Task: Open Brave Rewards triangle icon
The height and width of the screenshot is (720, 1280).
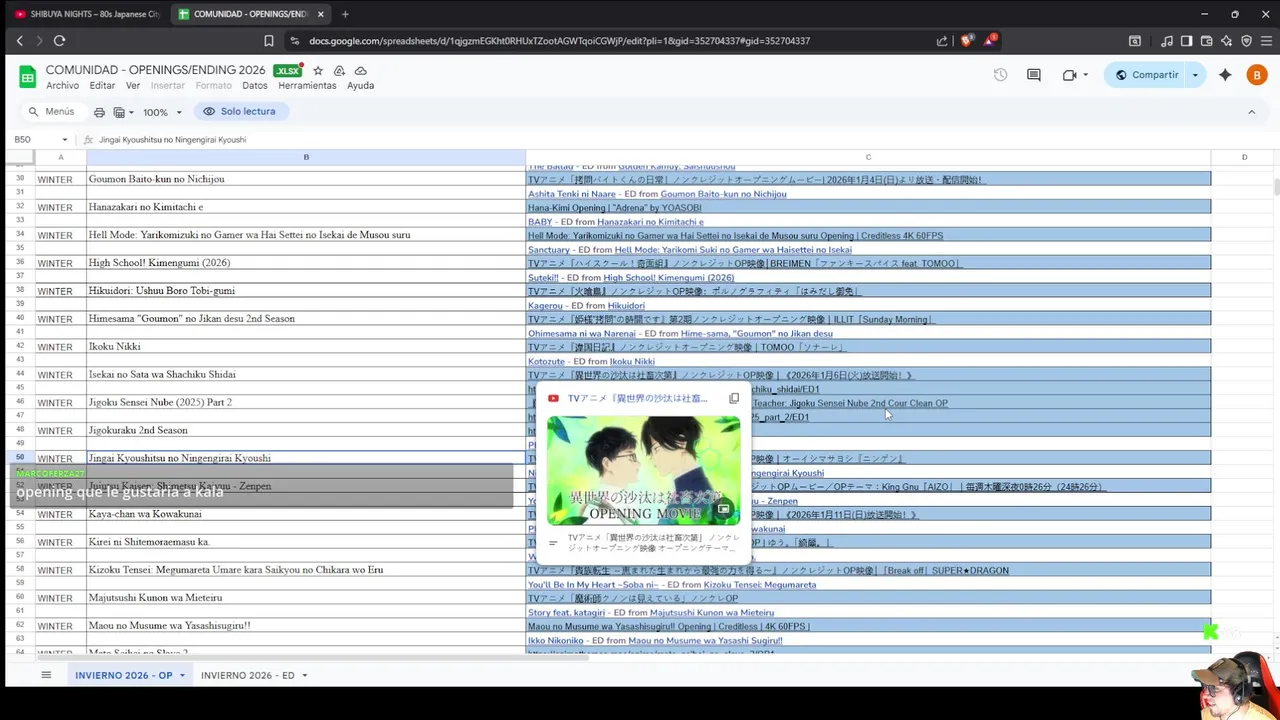Action: coord(989,41)
